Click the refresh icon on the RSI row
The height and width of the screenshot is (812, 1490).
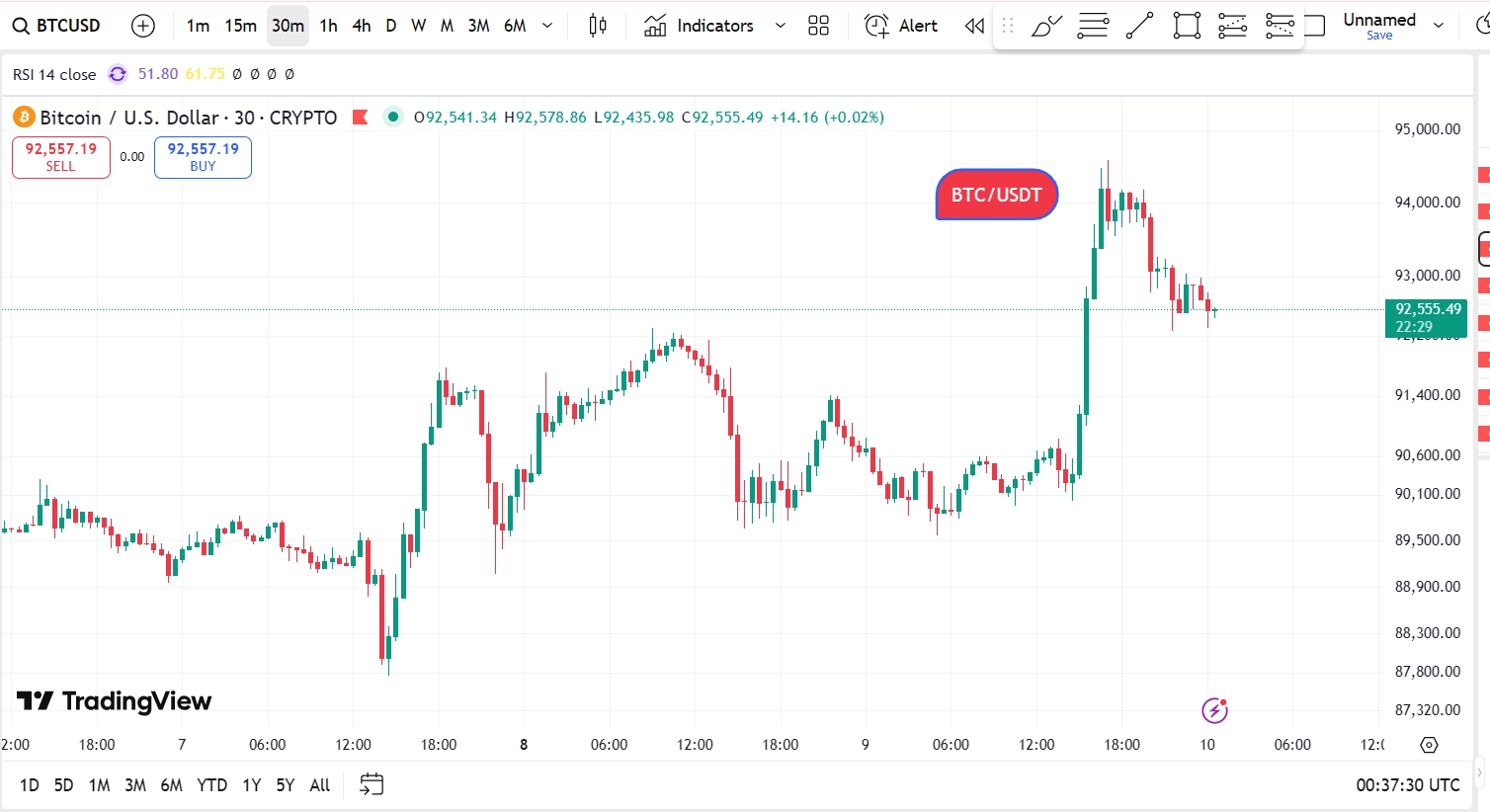[117, 73]
